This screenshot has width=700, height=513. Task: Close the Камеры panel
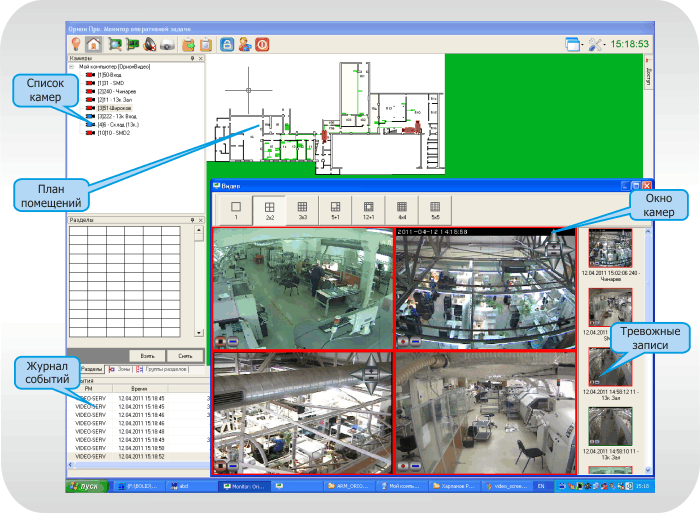click(200, 58)
